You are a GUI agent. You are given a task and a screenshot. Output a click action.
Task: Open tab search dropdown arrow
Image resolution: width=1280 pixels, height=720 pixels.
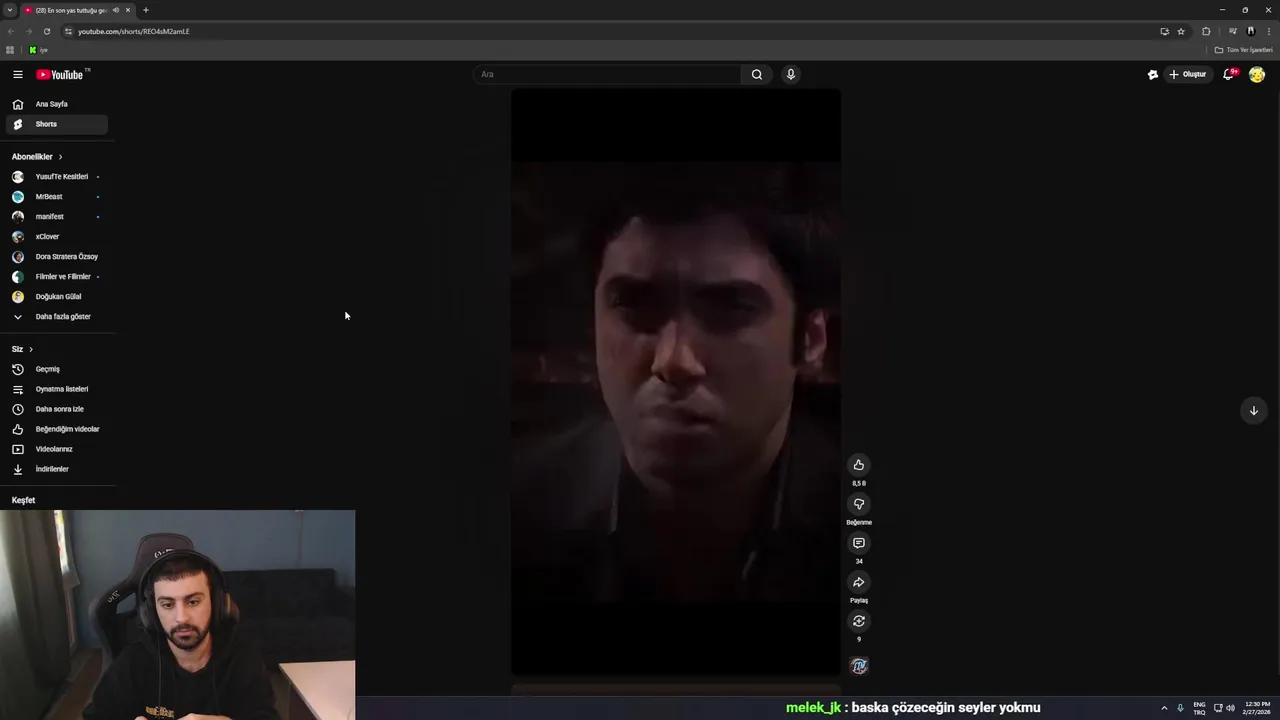[9, 10]
